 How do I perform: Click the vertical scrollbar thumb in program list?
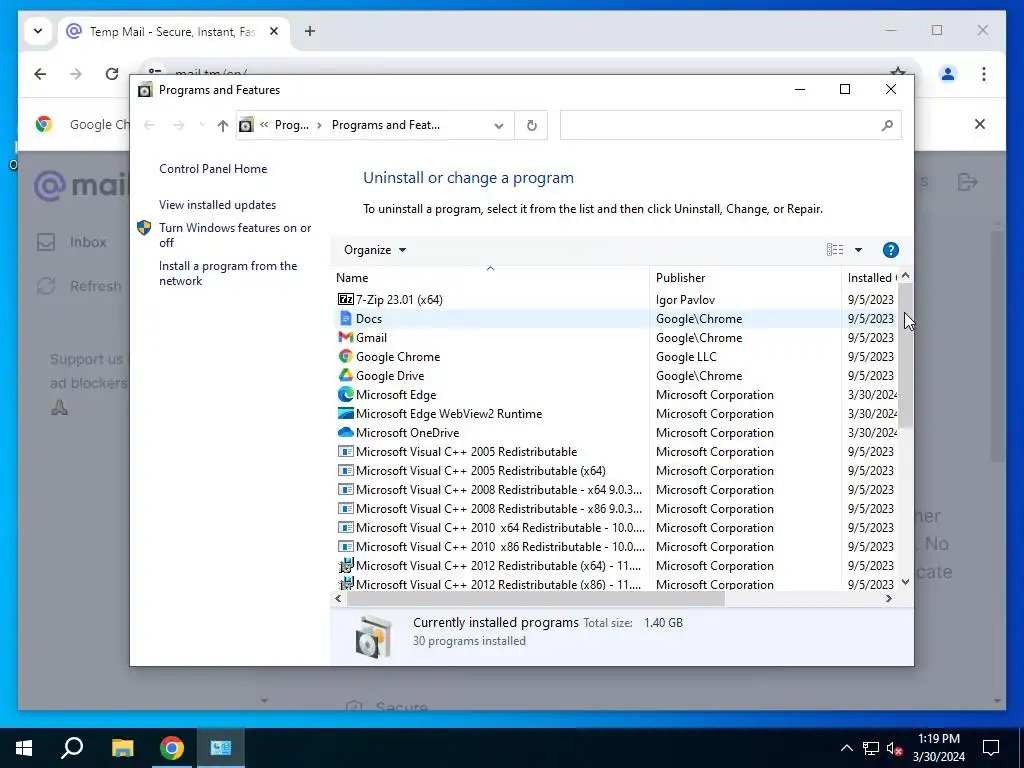(x=905, y=356)
